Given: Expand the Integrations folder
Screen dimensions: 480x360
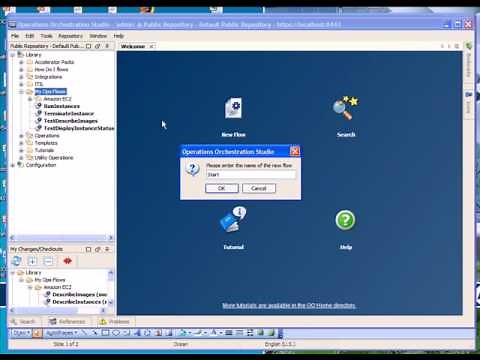Looking at the screenshot, I should pos(21,77).
